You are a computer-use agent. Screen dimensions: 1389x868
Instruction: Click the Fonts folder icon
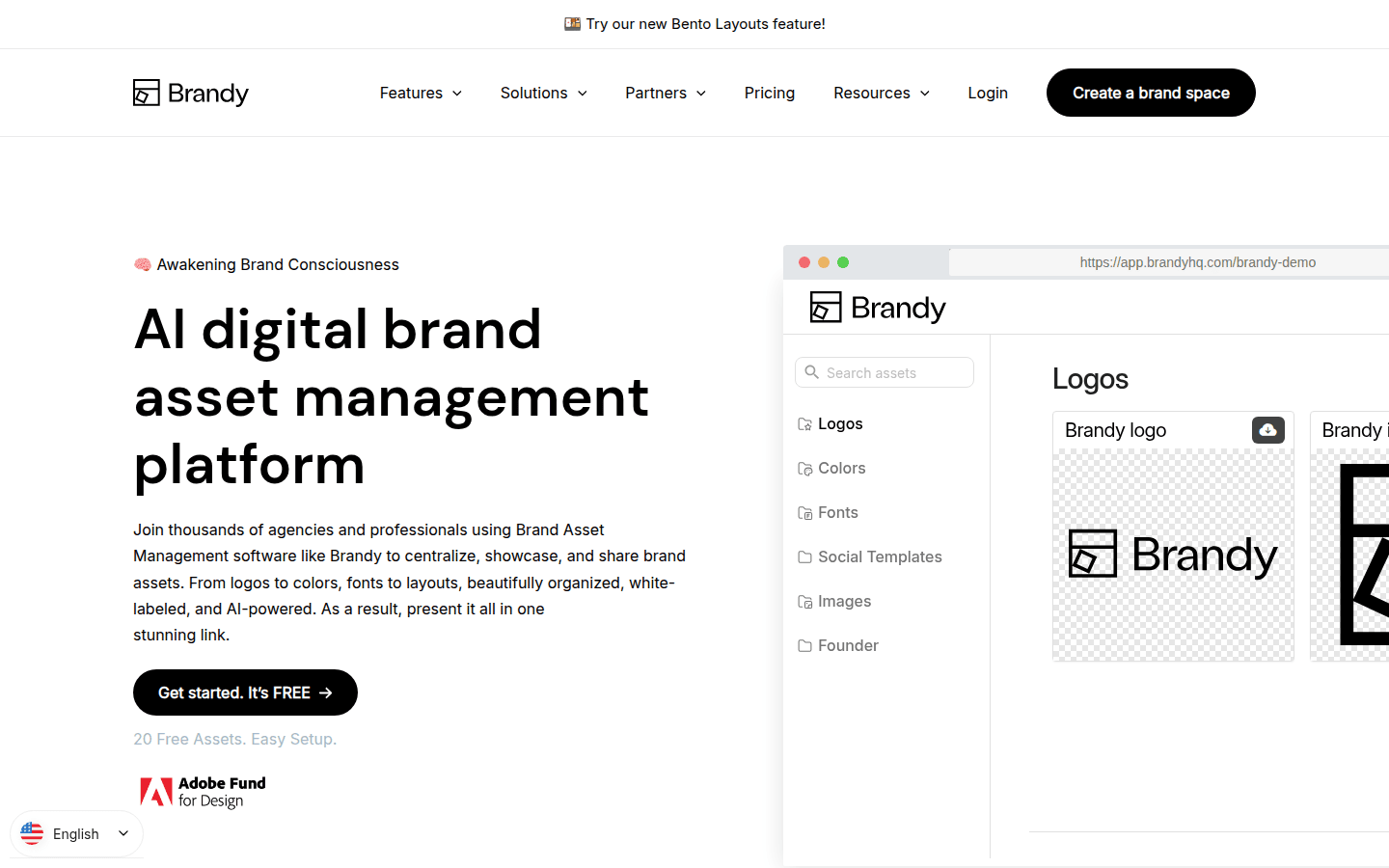[804, 513]
